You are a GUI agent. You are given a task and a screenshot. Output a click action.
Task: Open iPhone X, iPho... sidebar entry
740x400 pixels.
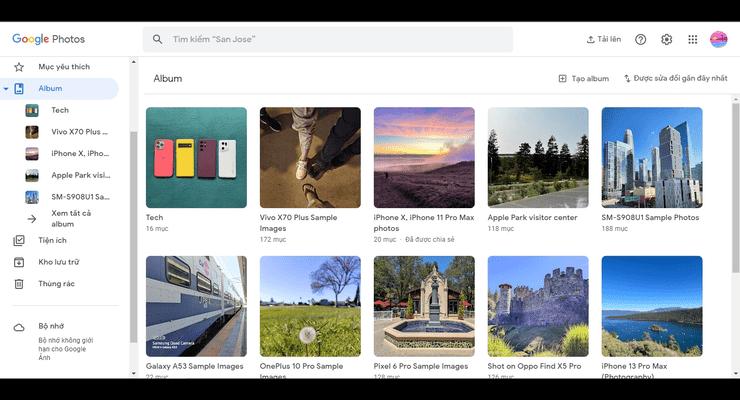pos(80,153)
